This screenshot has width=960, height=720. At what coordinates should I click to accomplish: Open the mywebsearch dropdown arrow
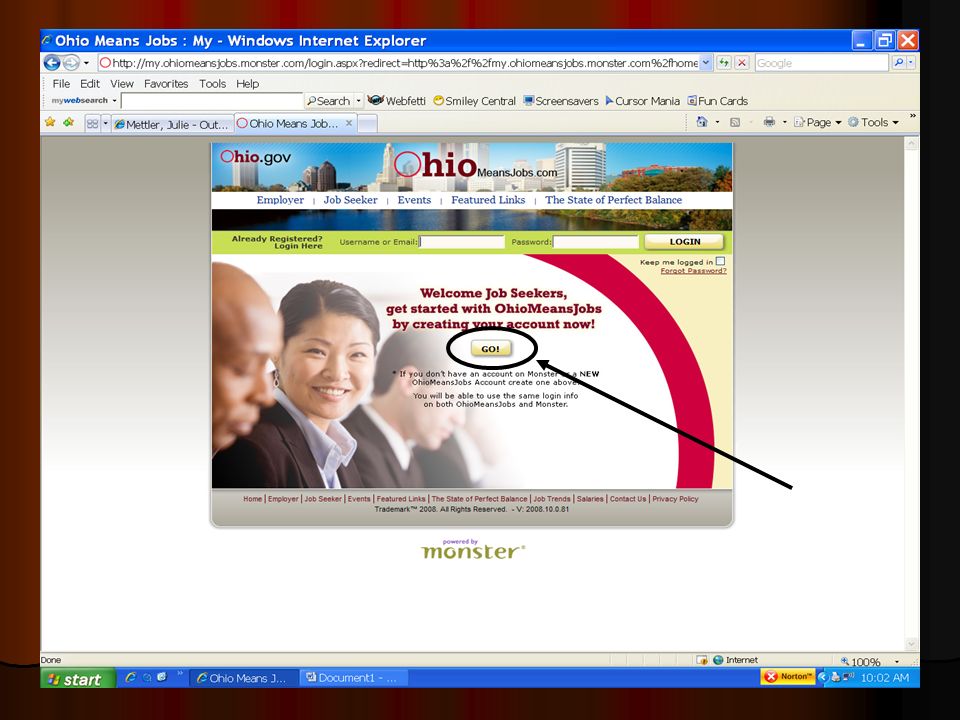pos(114,100)
